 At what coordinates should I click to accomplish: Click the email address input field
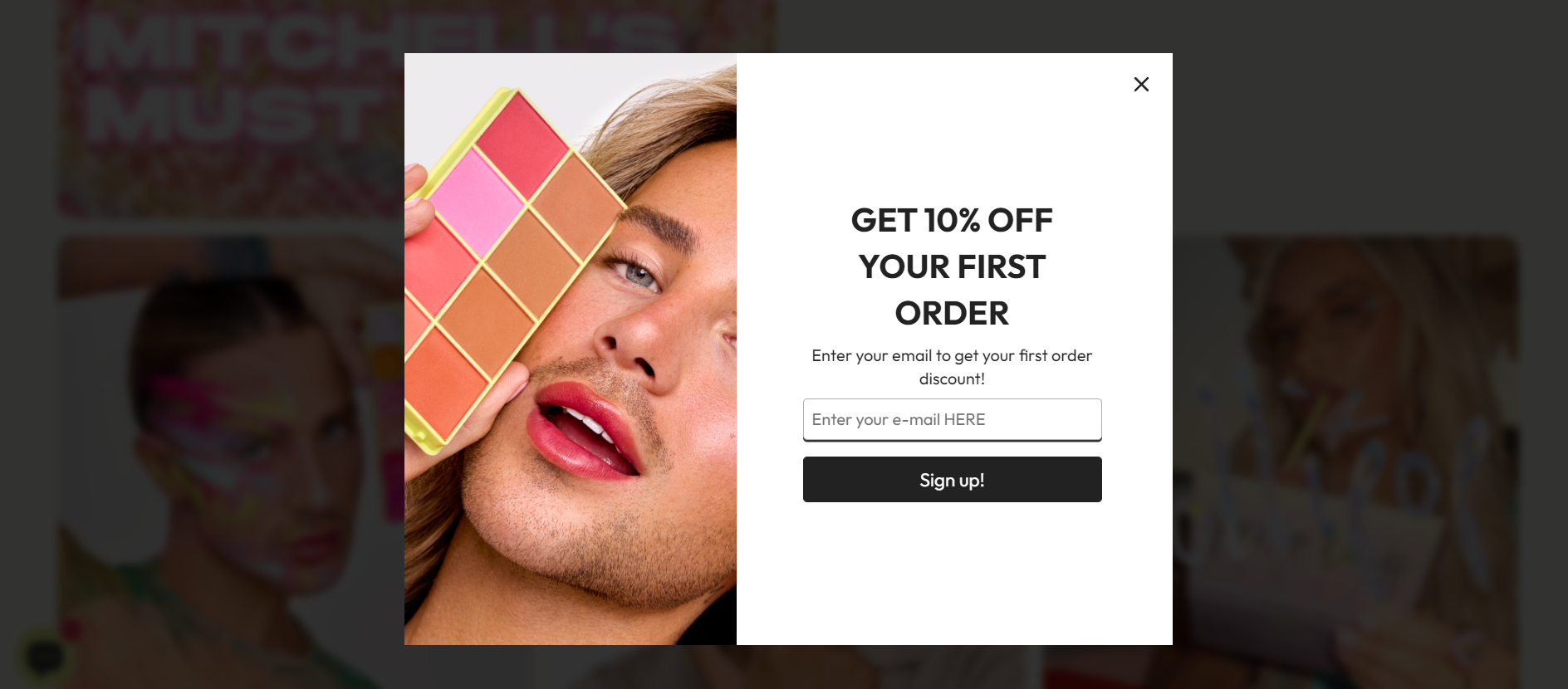coord(952,419)
